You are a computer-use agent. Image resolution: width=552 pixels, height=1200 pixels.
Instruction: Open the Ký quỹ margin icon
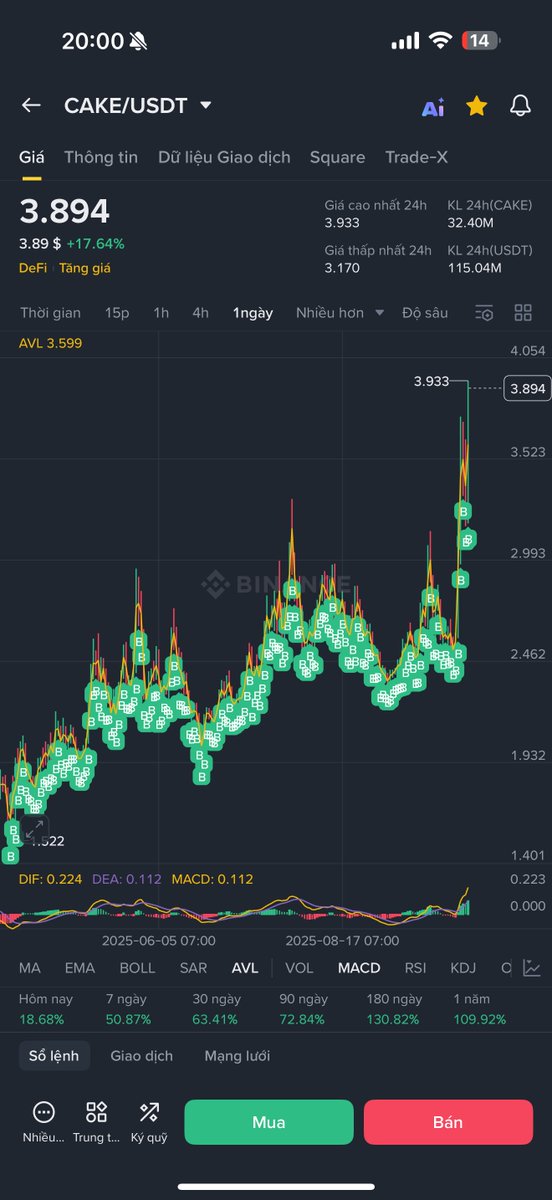[149, 1122]
